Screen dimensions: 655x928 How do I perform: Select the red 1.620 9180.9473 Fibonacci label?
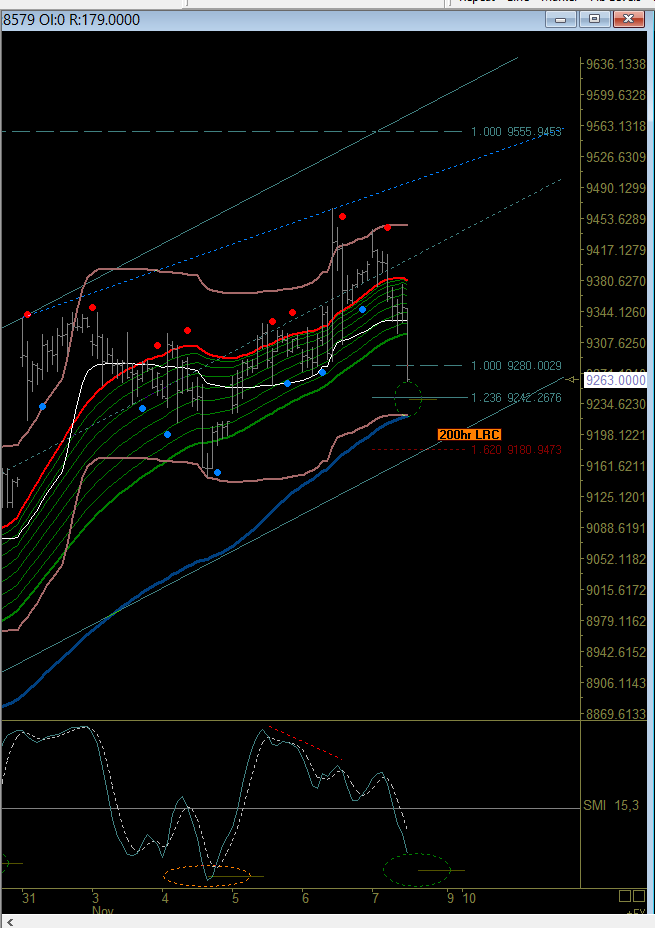click(x=516, y=450)
